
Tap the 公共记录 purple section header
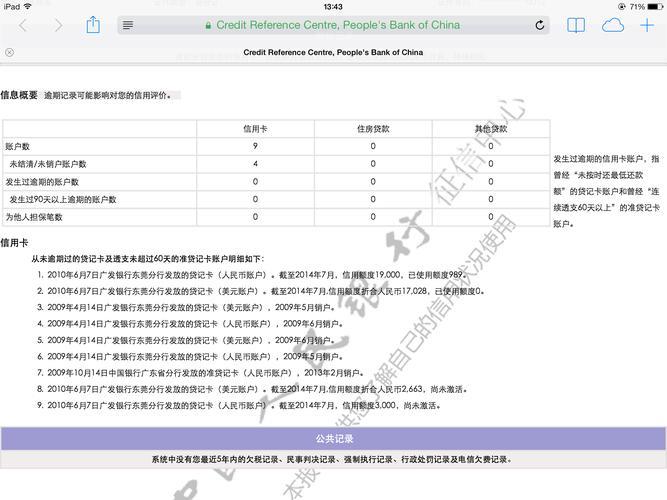[333, 439]
